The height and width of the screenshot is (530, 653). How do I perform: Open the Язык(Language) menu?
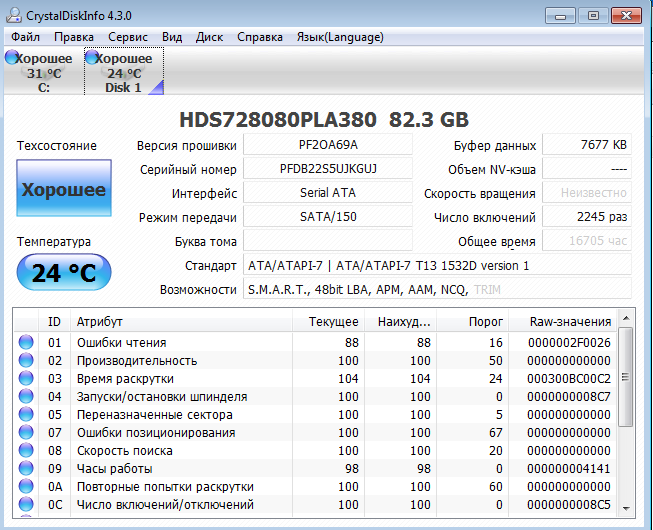340,37
